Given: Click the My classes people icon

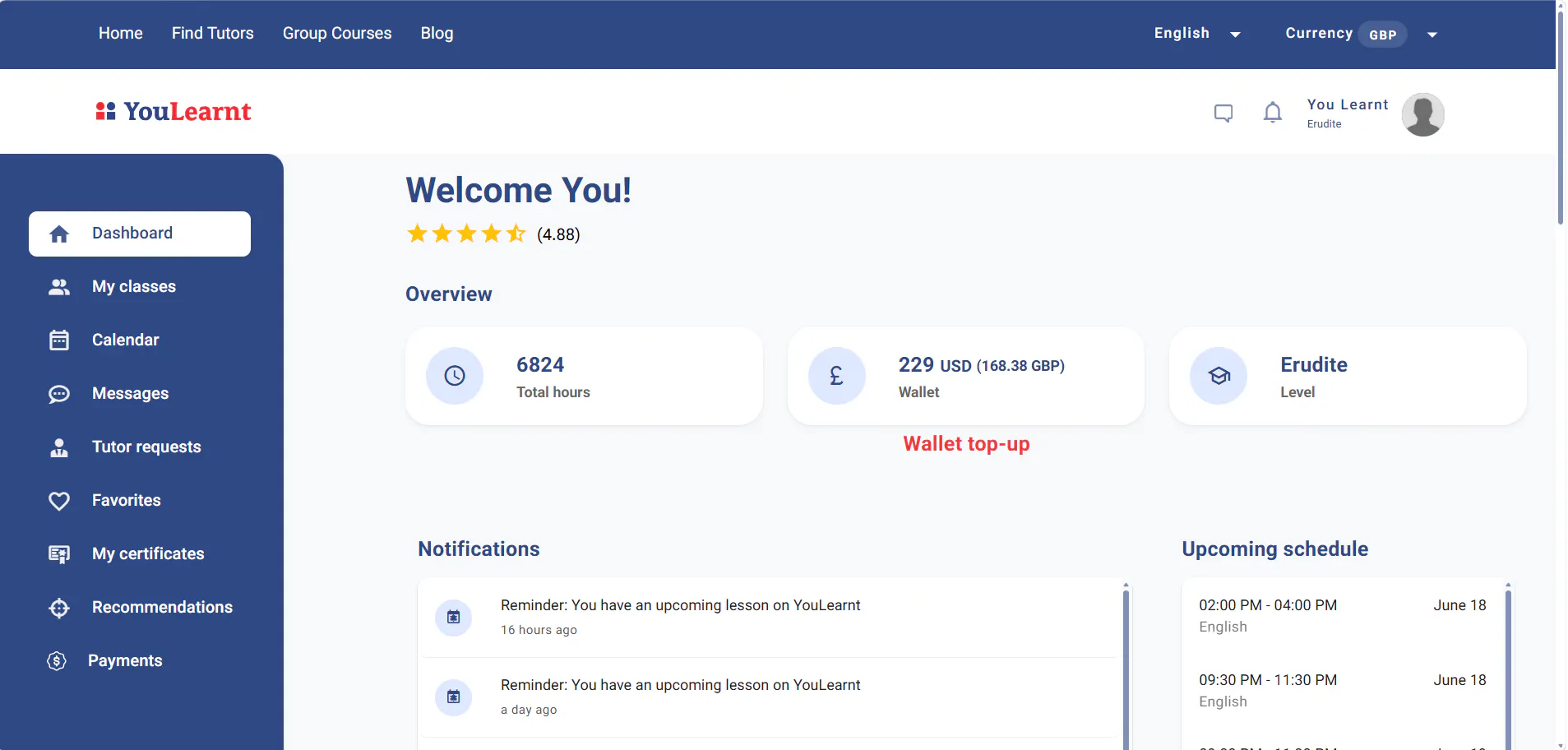Looking at the screenshot, I should (59, 287).
